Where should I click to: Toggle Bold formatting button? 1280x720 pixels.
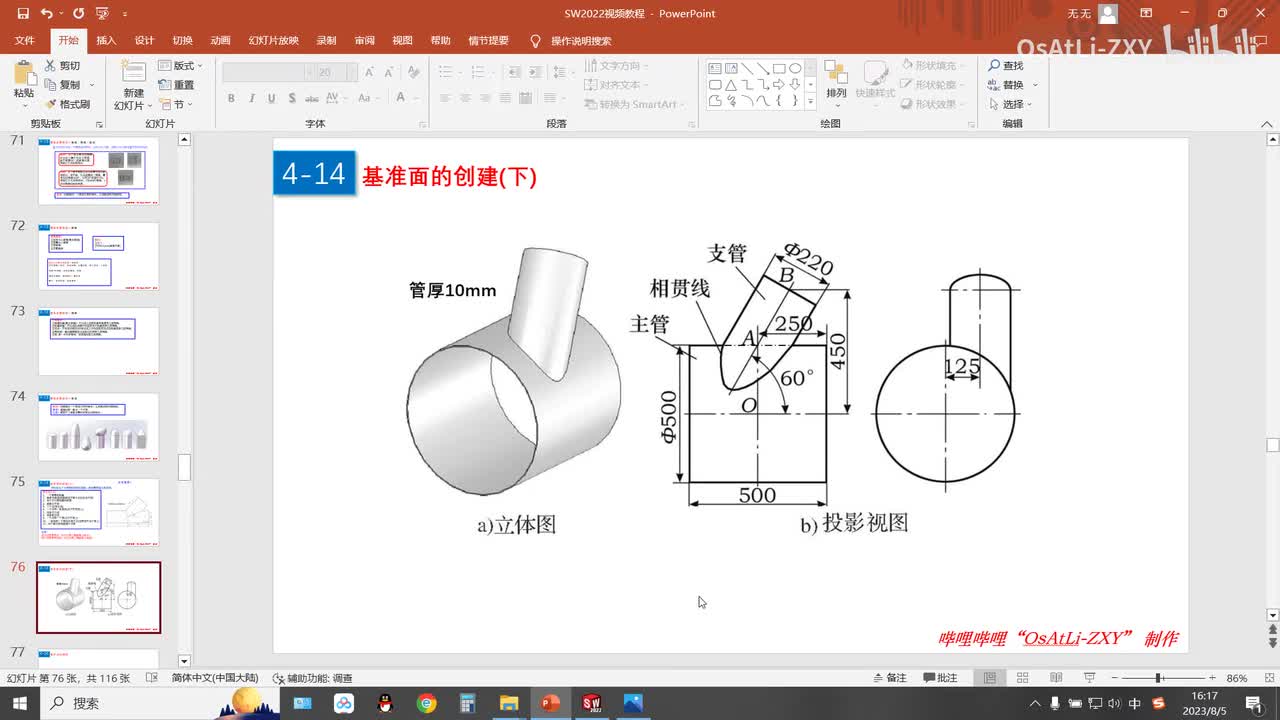coord(231,98)
